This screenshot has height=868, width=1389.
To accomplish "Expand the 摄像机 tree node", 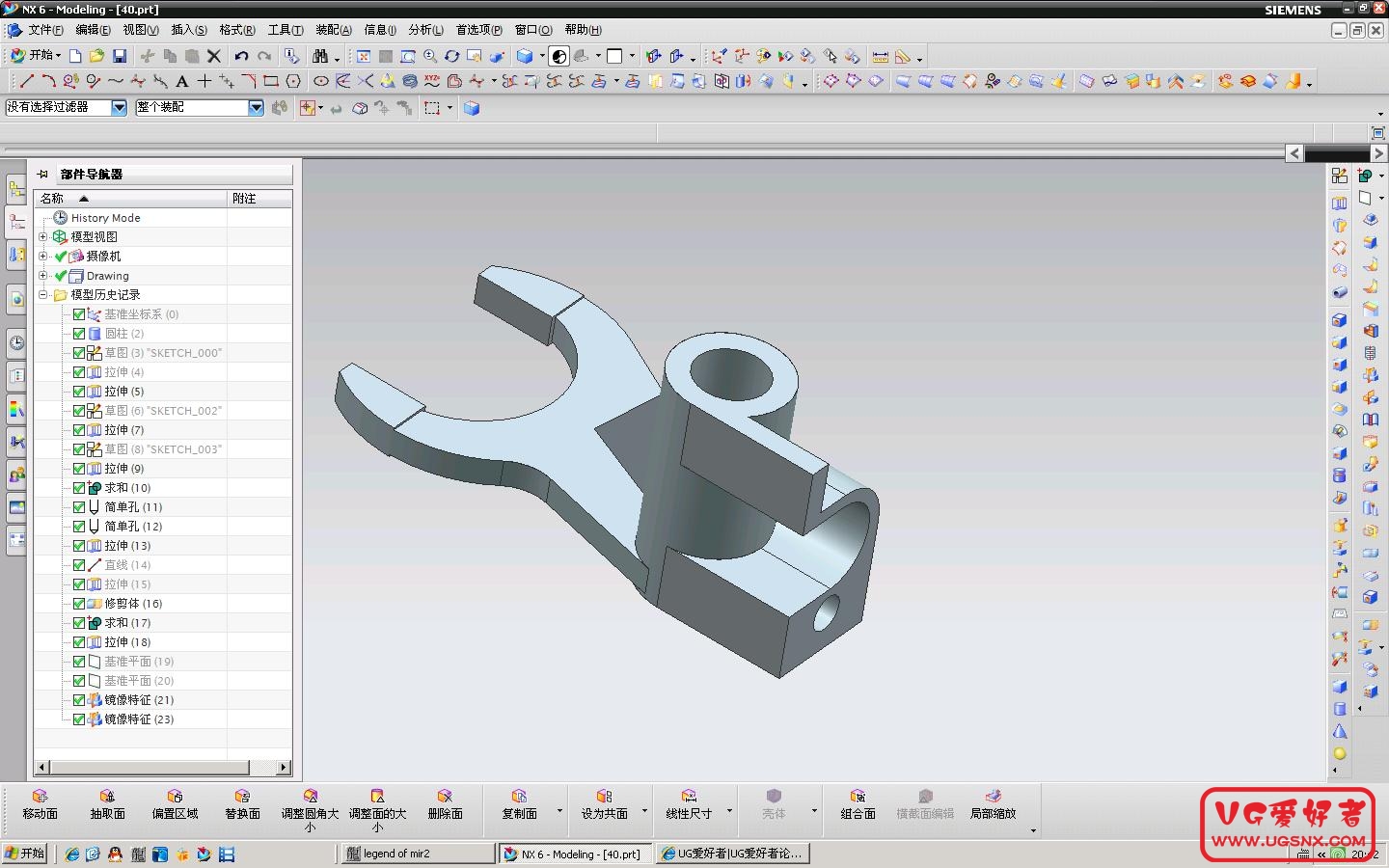I will (42, 256).
